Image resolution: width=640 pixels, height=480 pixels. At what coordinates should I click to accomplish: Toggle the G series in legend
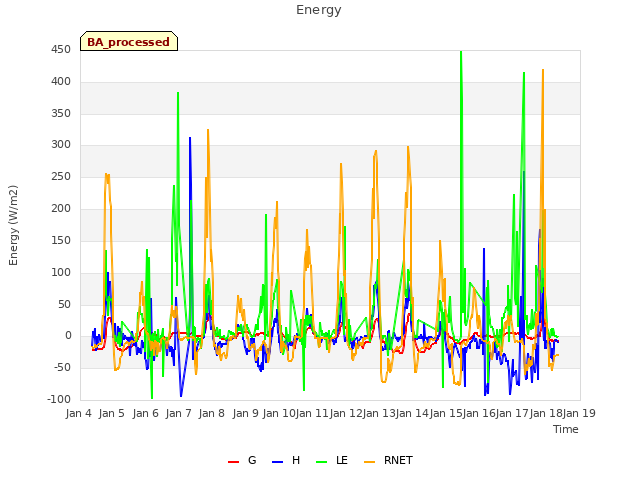coord(242,460)
